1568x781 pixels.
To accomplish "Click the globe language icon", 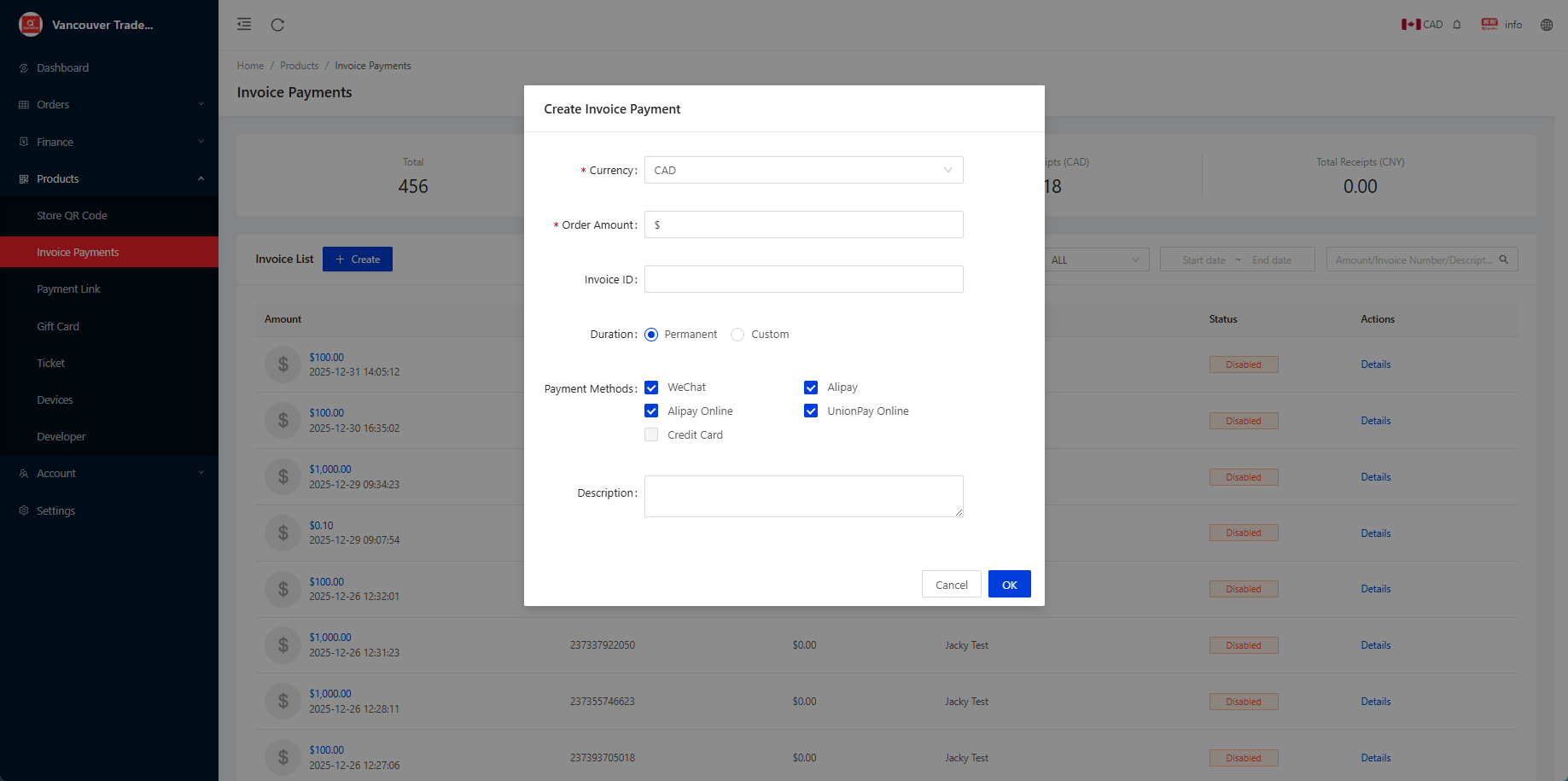I will [x=1546, y=25].
